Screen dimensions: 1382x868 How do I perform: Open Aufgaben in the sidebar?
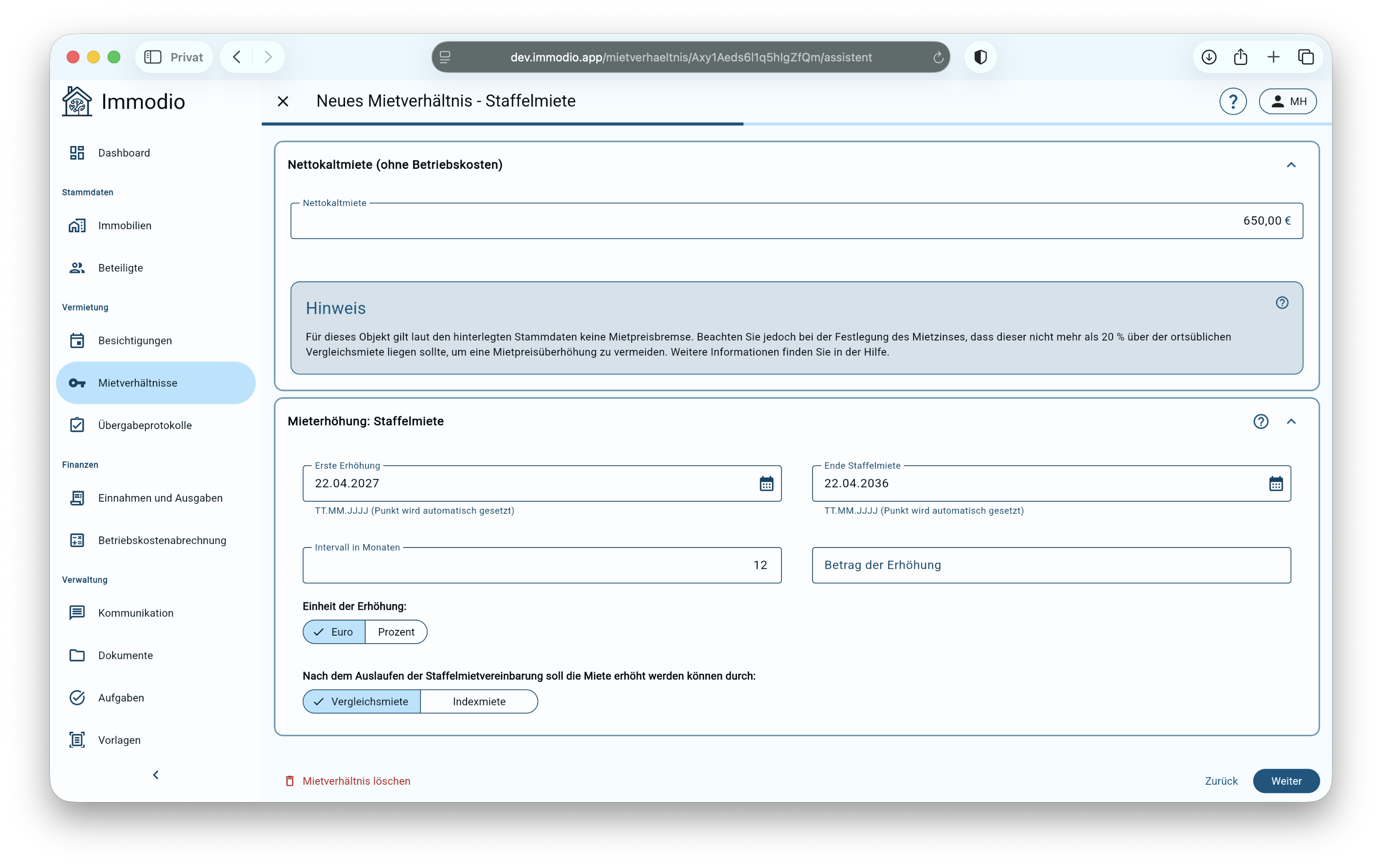pyautogui.click(x=155, y=698)
